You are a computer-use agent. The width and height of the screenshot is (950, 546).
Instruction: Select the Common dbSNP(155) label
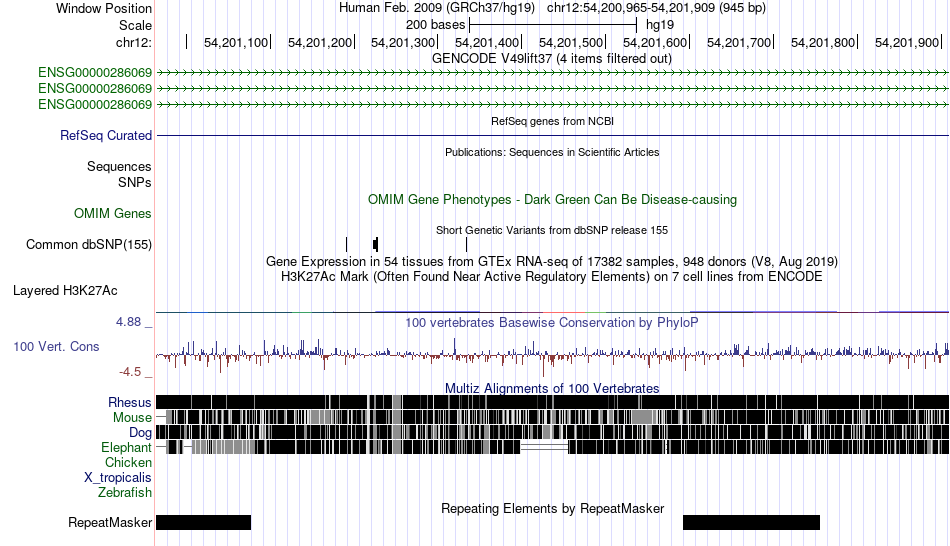[88, 244]
